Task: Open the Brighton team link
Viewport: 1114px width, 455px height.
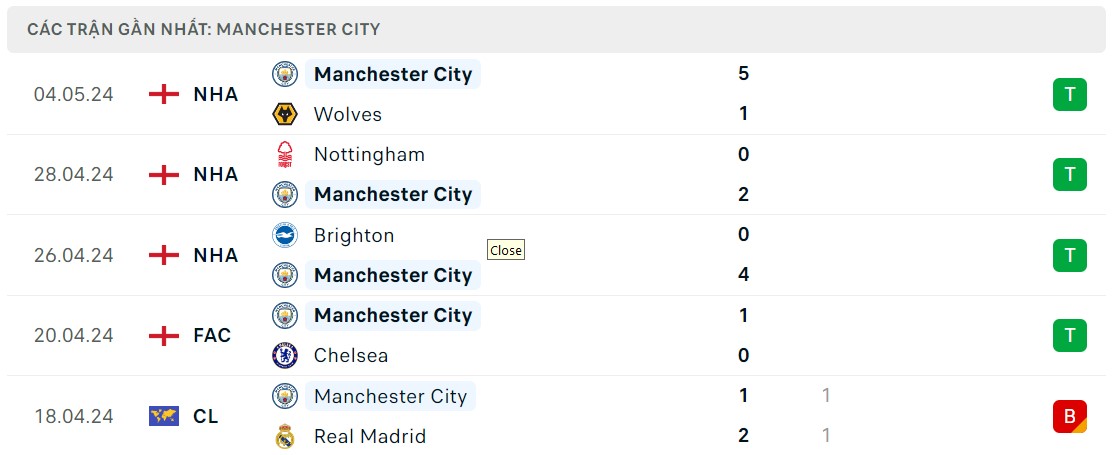Action: click(353, 235)
